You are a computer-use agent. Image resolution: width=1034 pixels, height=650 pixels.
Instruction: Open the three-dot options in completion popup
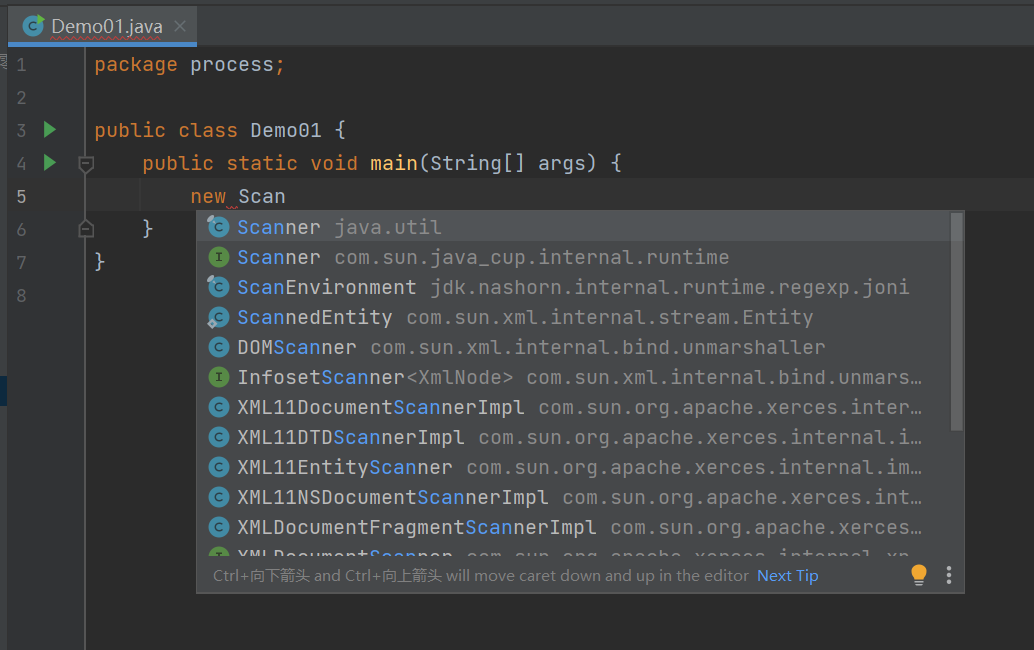click(949, 575)
